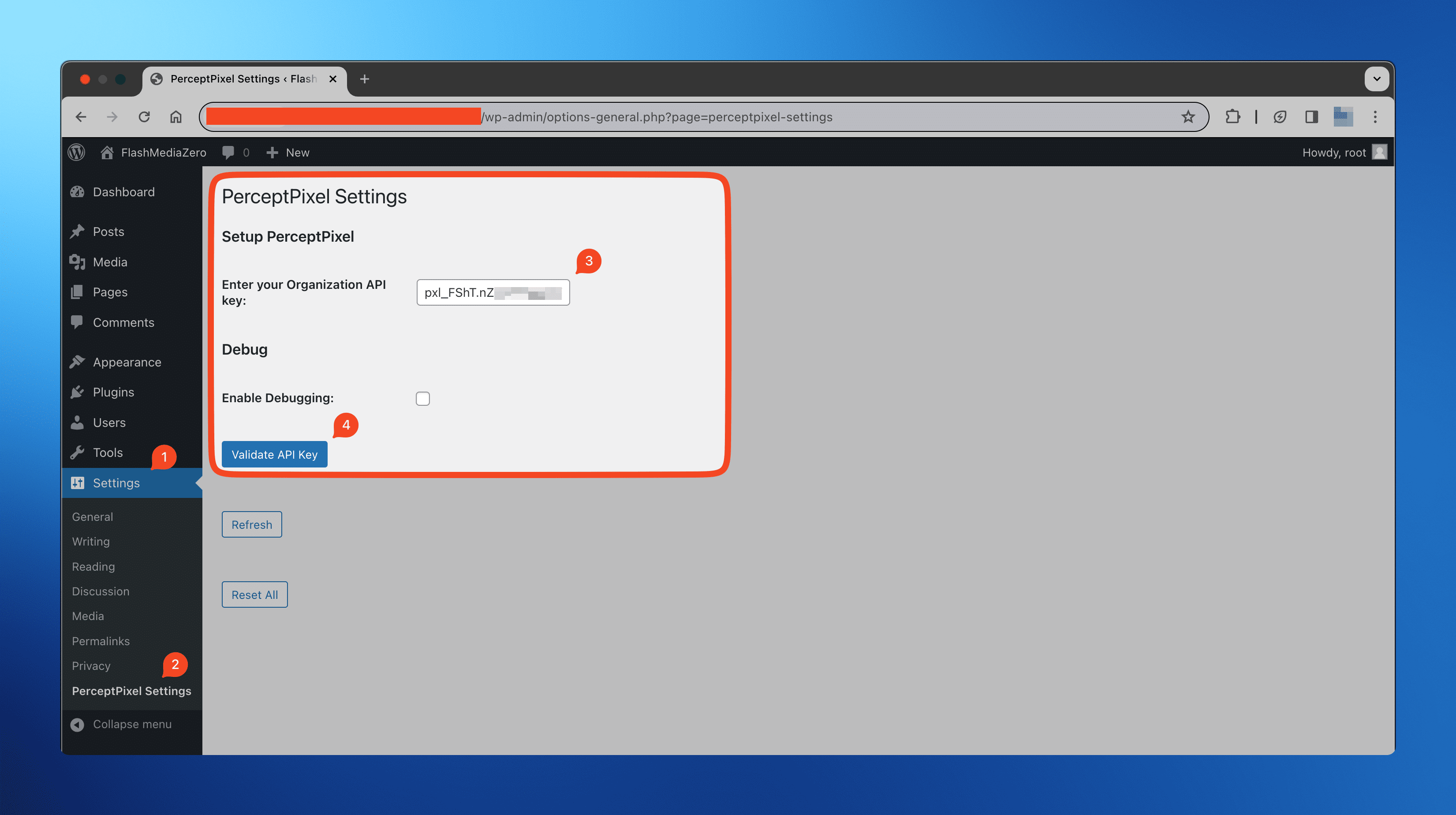Navigate to Privacy settings page
The height and width of the screenshot is (815, 1456).
tap(90, 665)
